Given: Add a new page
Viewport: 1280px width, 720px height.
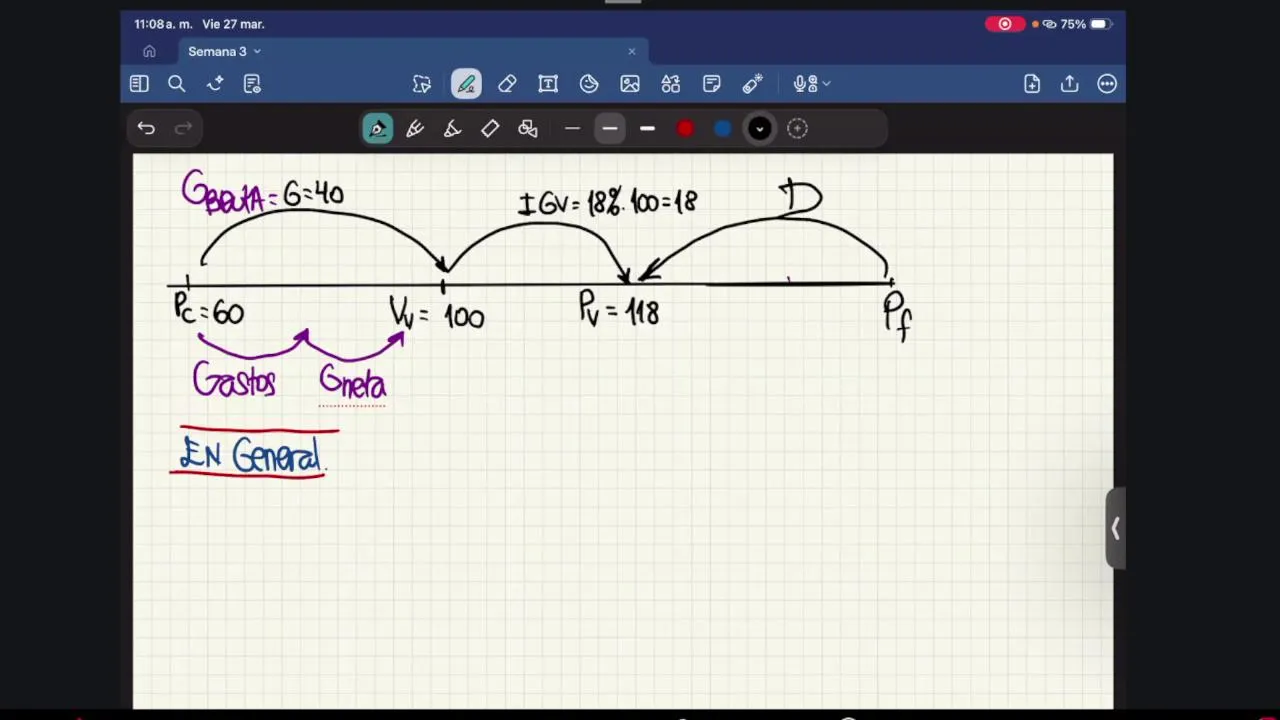Looking at the screenshot, I should point(1032,84).
